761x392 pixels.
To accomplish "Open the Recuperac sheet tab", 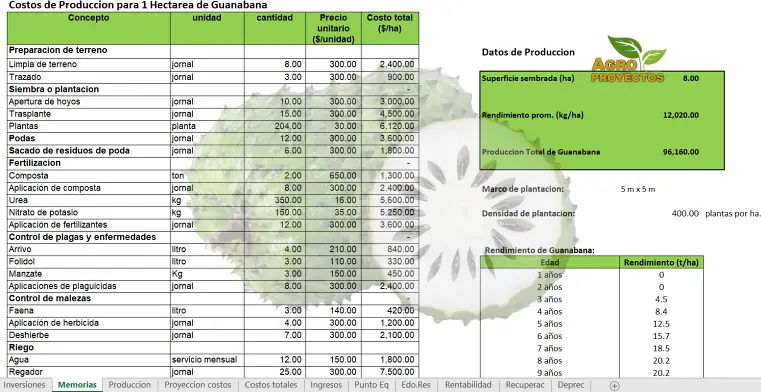I will tap(525, 385).
